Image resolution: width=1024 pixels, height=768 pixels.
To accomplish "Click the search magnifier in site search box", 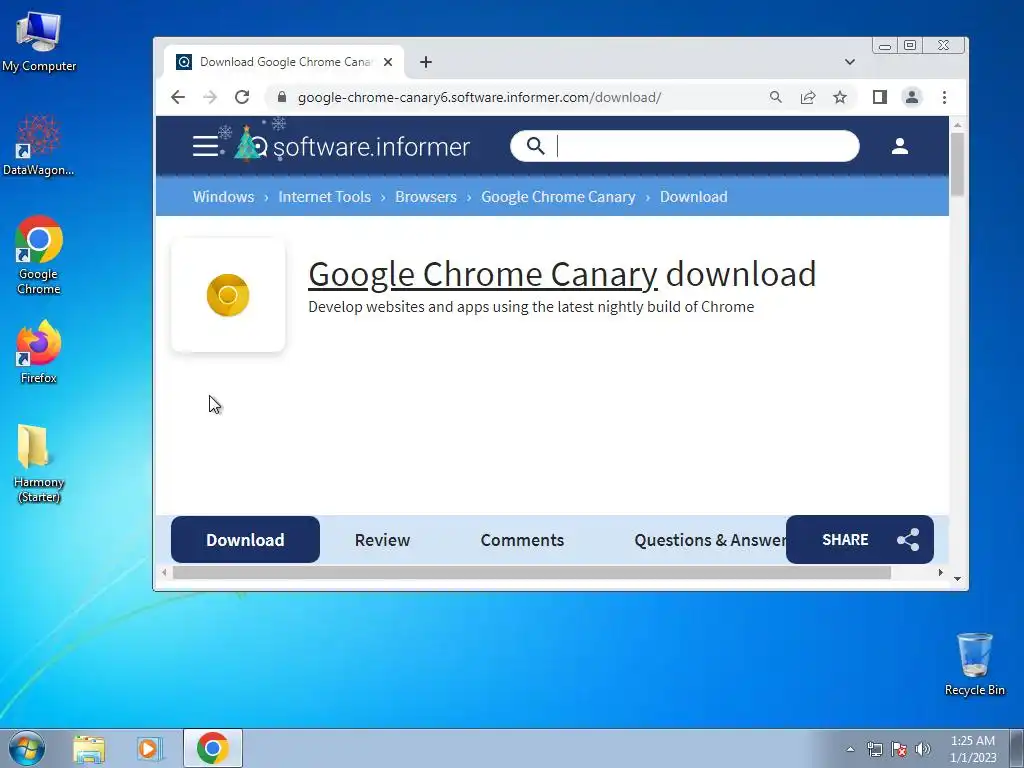I will (536, 146).
